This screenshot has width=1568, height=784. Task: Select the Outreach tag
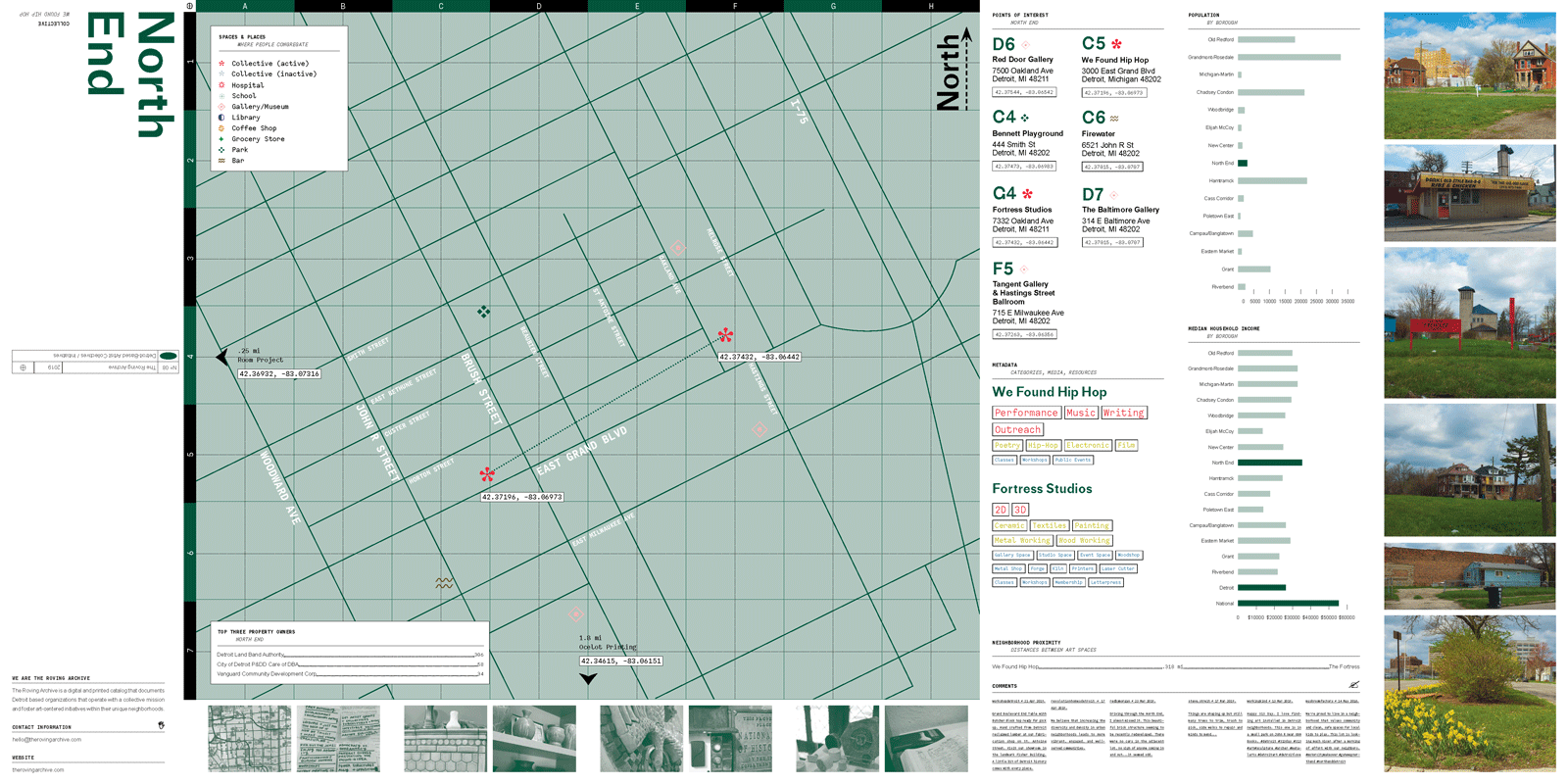point(1017,429)
